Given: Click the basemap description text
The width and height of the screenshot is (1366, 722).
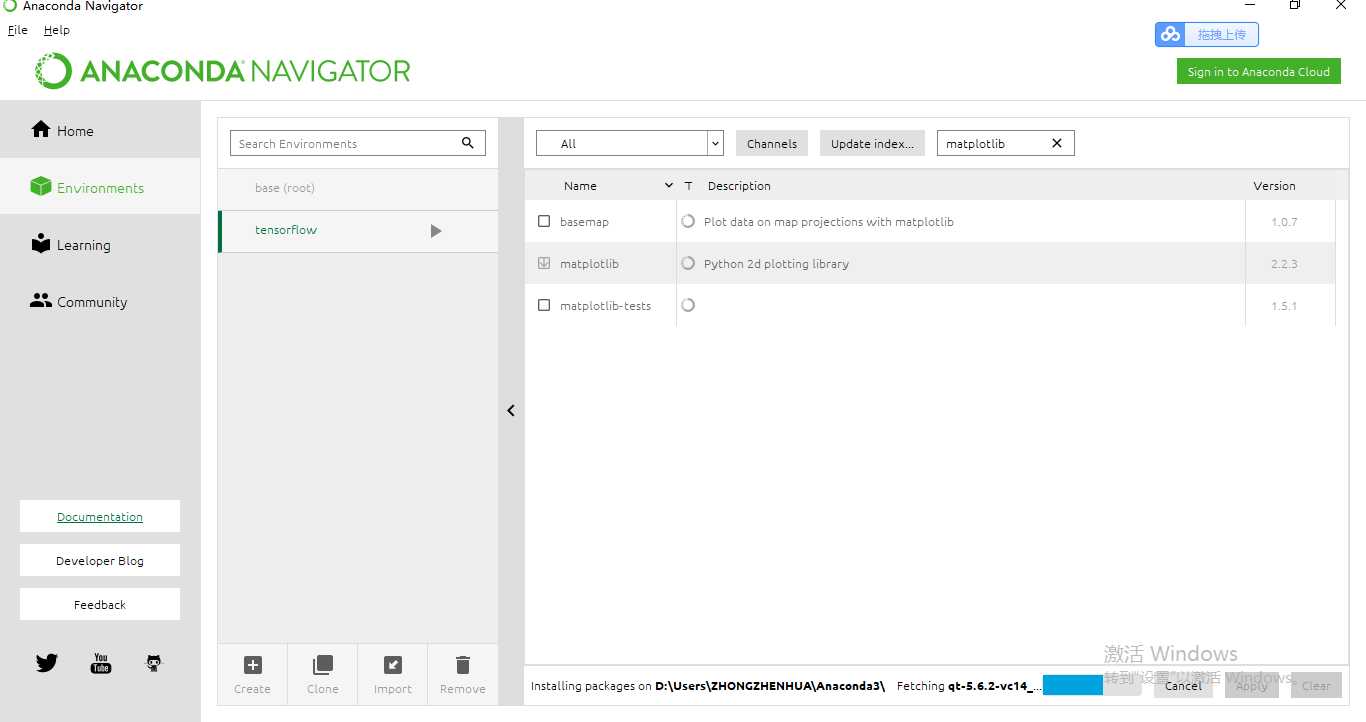Looking at the screenshot, I should 829,222.
